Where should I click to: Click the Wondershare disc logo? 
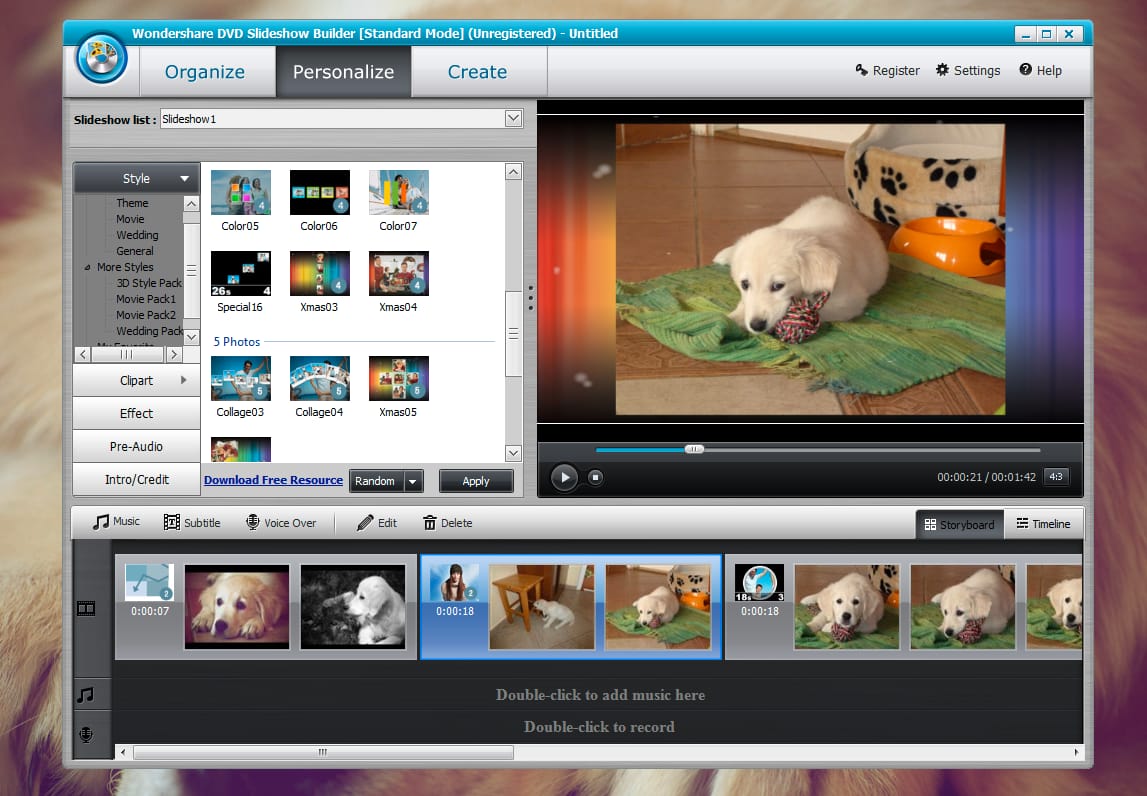coord(102,59)
